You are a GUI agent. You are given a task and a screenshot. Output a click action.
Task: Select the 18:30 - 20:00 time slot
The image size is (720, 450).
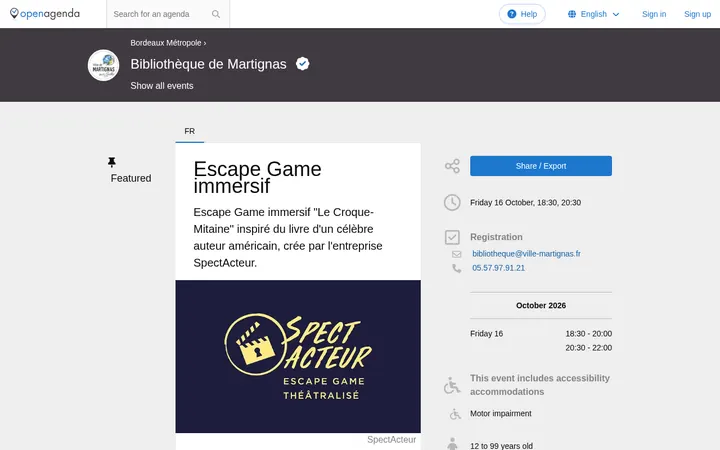[589, 334]
